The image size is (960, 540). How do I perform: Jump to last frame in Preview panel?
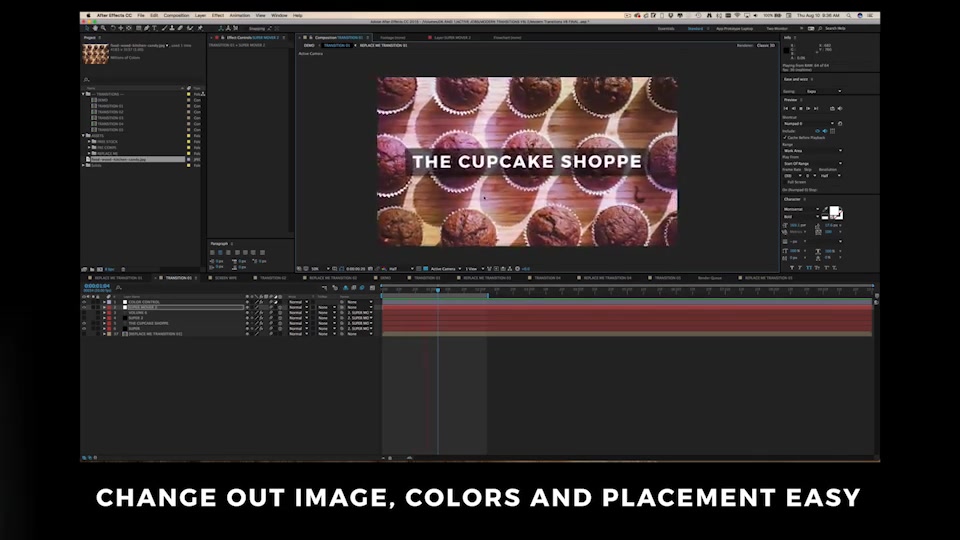(x=816, y=108)
